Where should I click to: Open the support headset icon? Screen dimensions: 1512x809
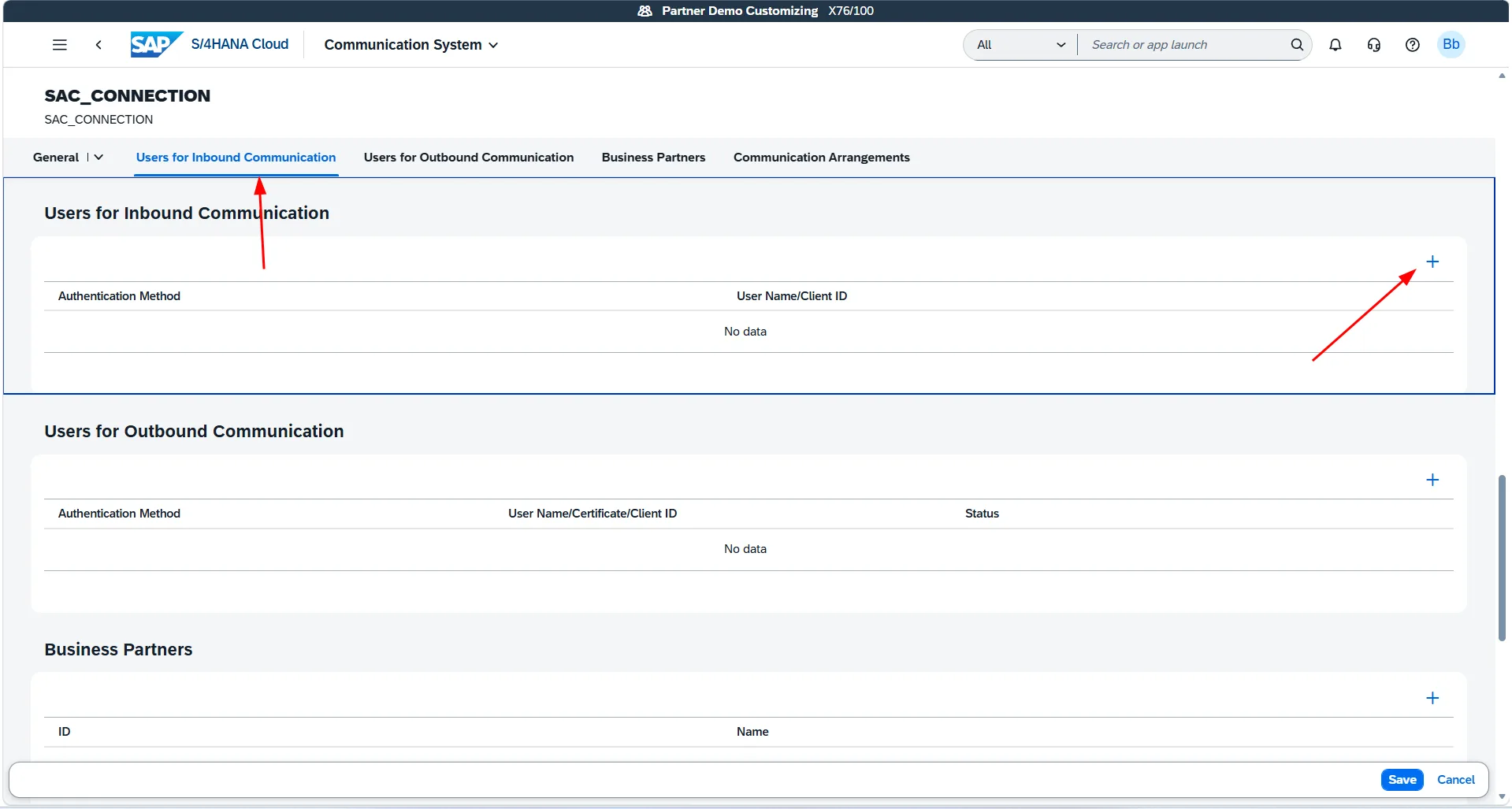click(x=1373, y=45)
